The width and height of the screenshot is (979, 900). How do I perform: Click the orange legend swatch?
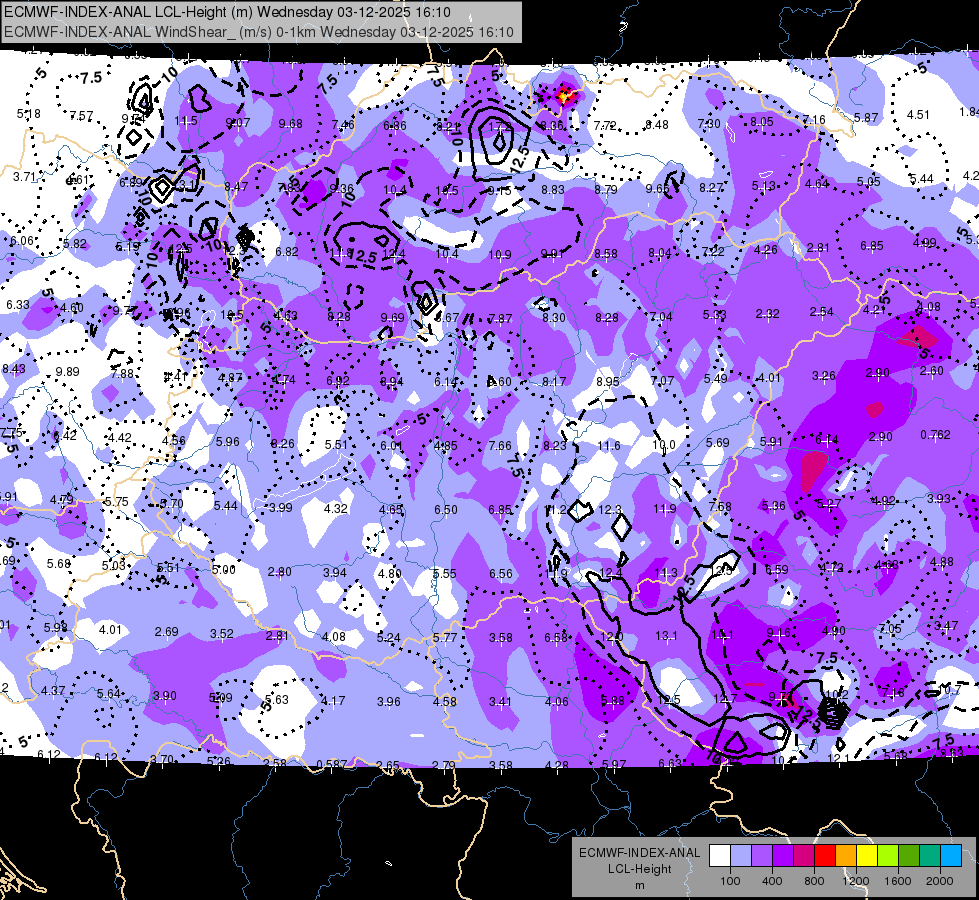(x=846, y=856)
